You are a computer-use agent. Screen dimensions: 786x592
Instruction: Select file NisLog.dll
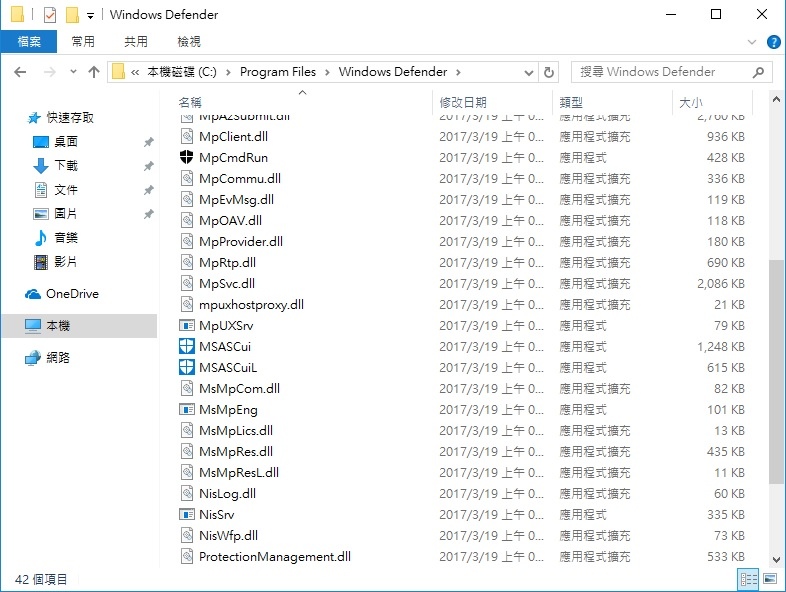[227, 494]
